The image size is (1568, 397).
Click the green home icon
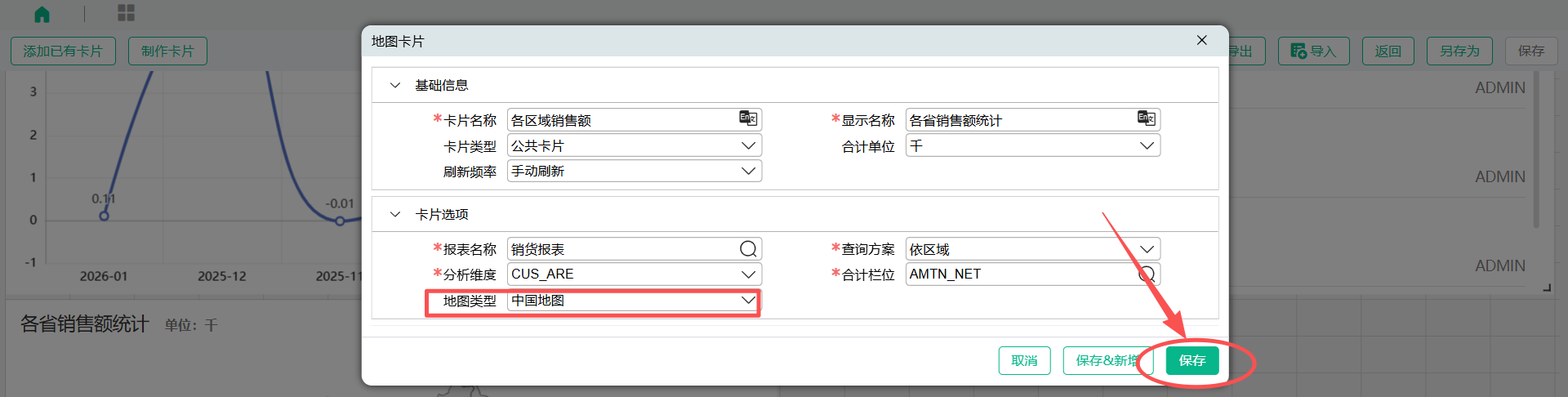(42, 14)
